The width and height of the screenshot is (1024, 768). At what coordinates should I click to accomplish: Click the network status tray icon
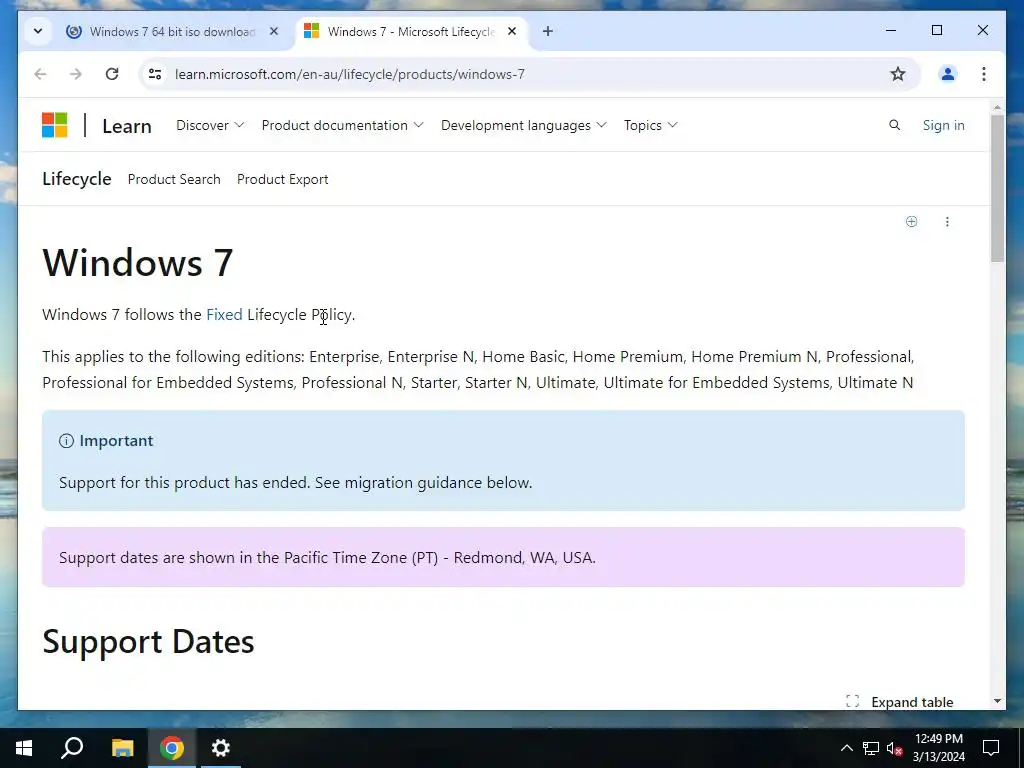click(x=871, y=748)
